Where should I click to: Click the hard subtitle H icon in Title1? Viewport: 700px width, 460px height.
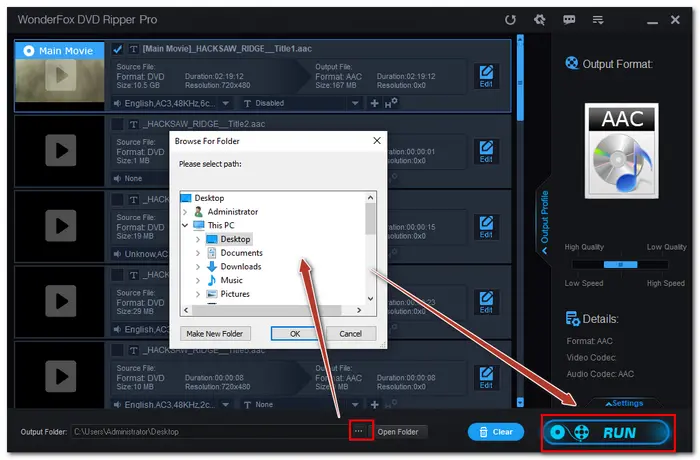click(x=391, y=104)
